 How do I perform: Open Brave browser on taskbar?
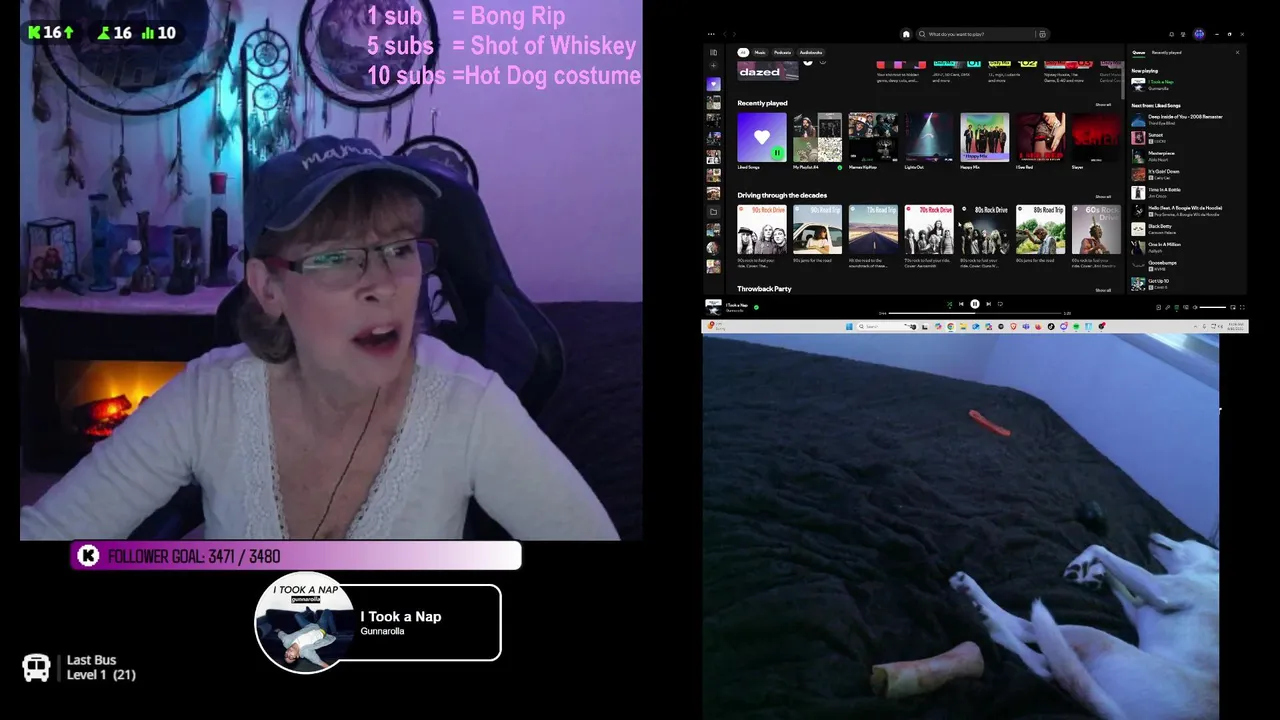coord(1013,326)
